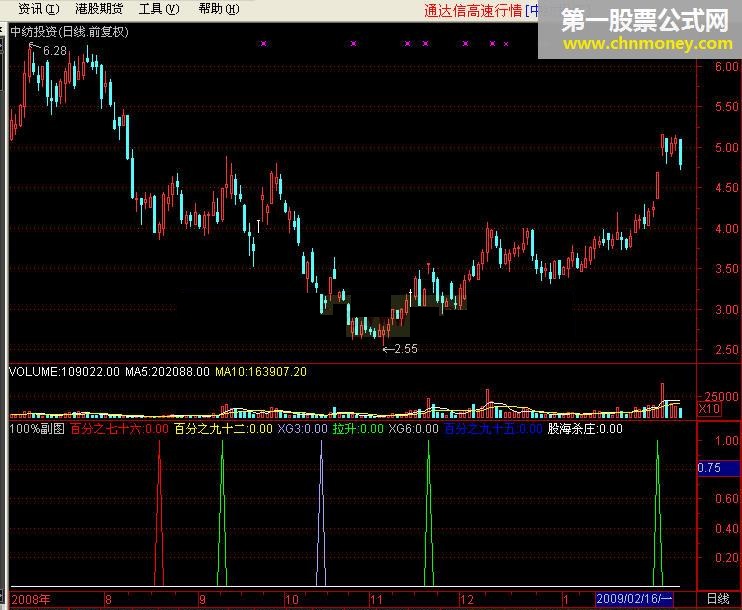The height and width of the screenshot is (610, 742).
Task: Click the 2008年 label on time axis
Action: [x=31, y=600]
